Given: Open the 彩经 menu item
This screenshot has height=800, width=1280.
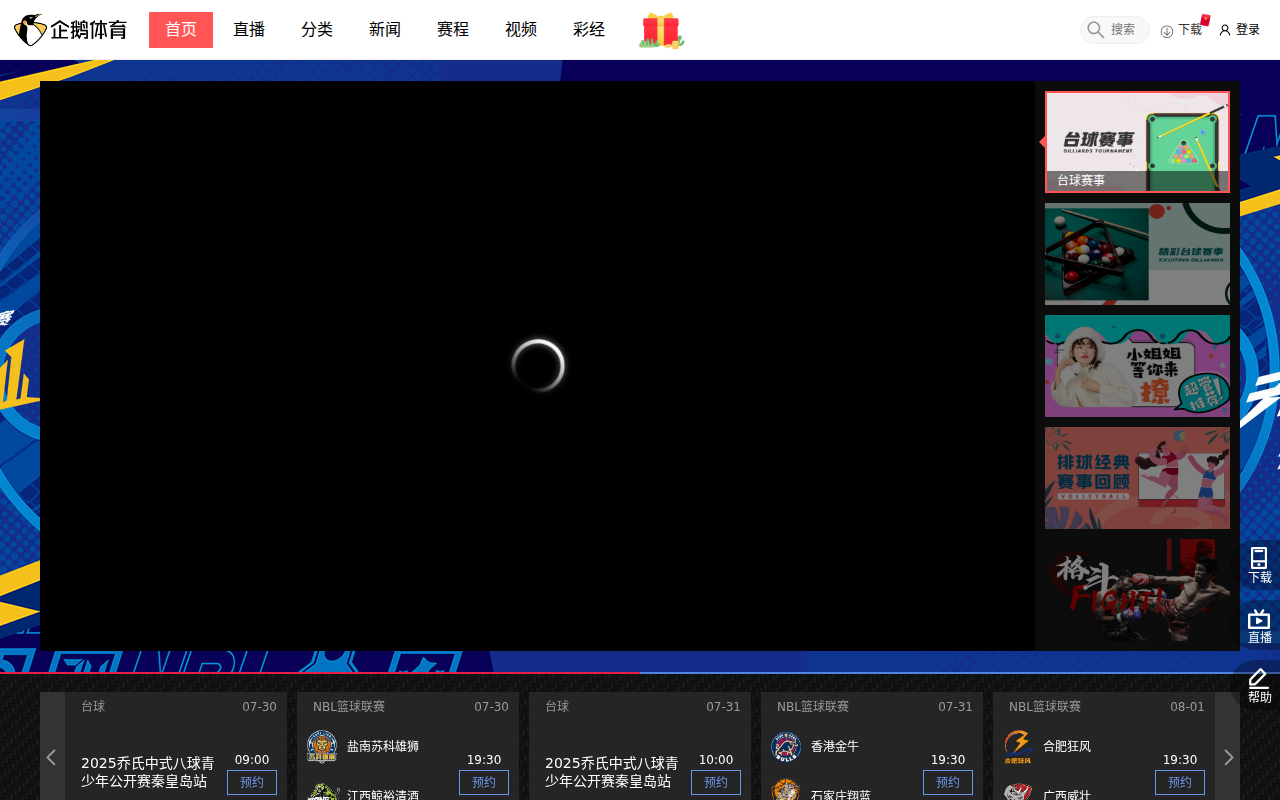Looking at the screenshot, I should tap(589, 30).
